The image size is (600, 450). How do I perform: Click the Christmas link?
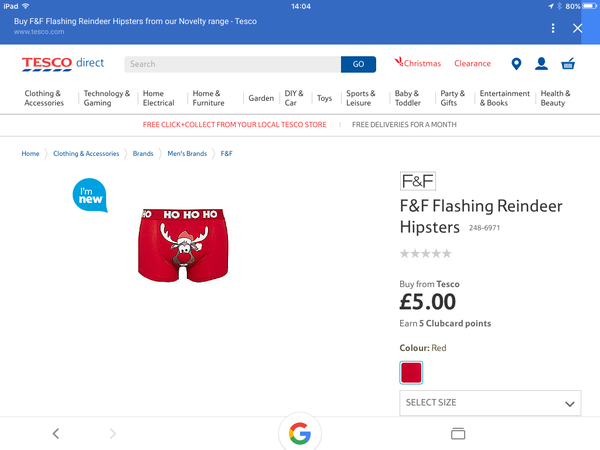coord(417,63)
